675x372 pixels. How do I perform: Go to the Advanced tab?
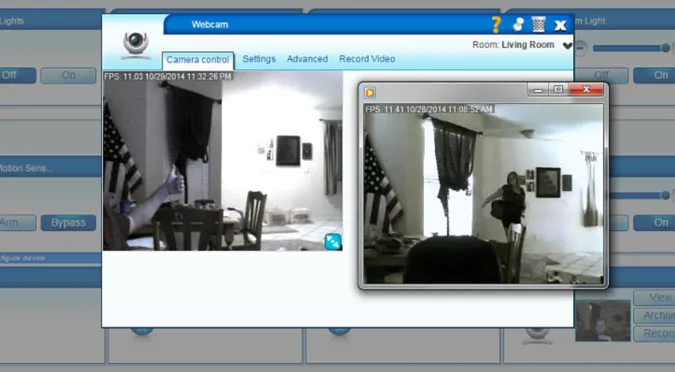307,59
